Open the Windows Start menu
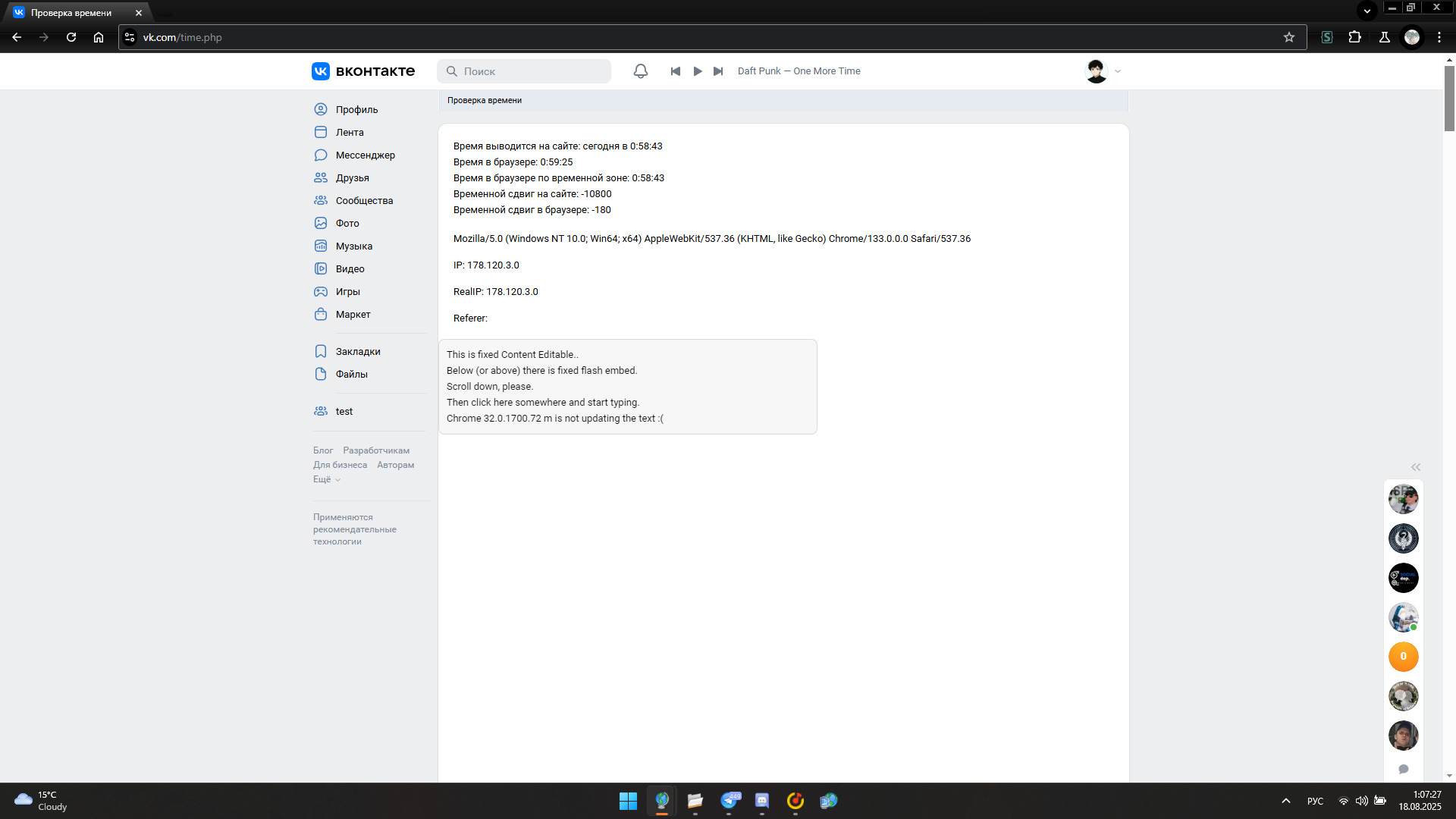1456x819 pixels. coord(628,801)
